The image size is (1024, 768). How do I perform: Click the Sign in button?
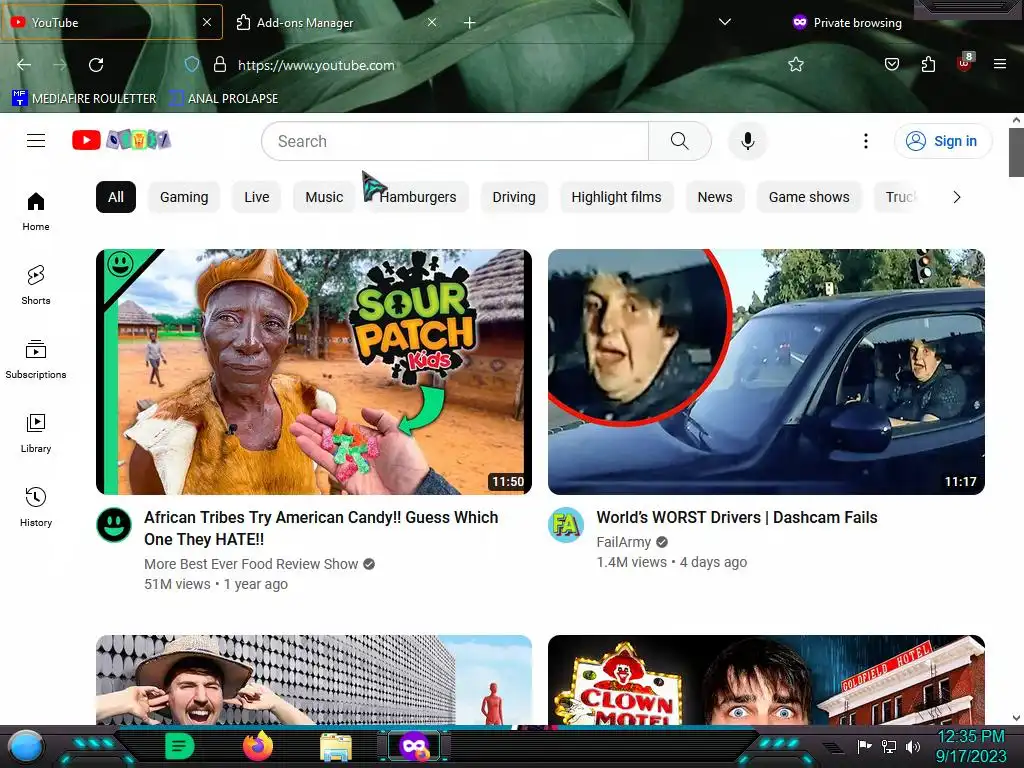coord(943,141)
